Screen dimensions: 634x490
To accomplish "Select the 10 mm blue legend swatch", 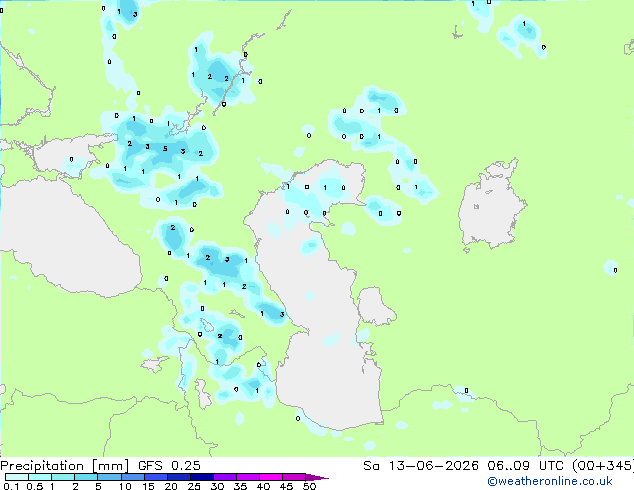I will [x=132, y=477].
